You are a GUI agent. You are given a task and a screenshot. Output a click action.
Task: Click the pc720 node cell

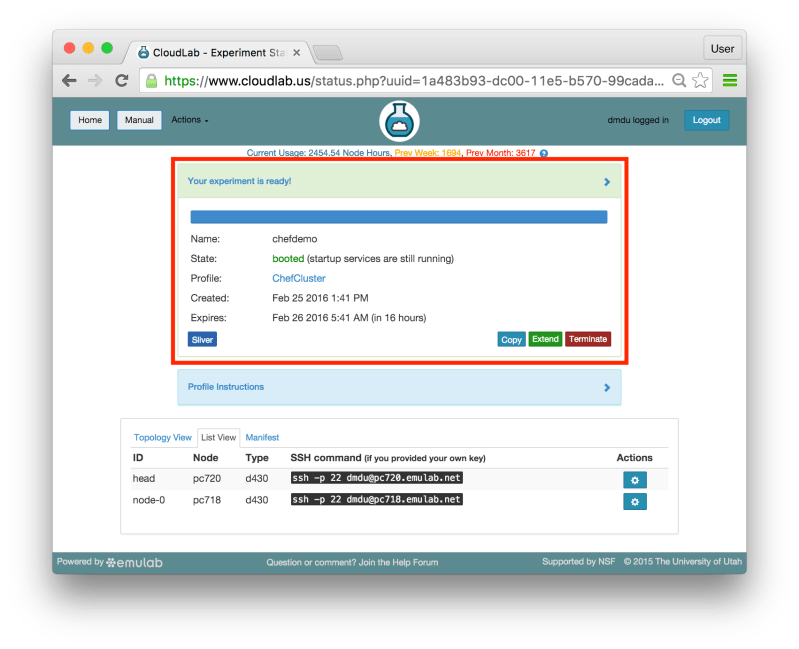pyautogui.click(x=207, y=478)
